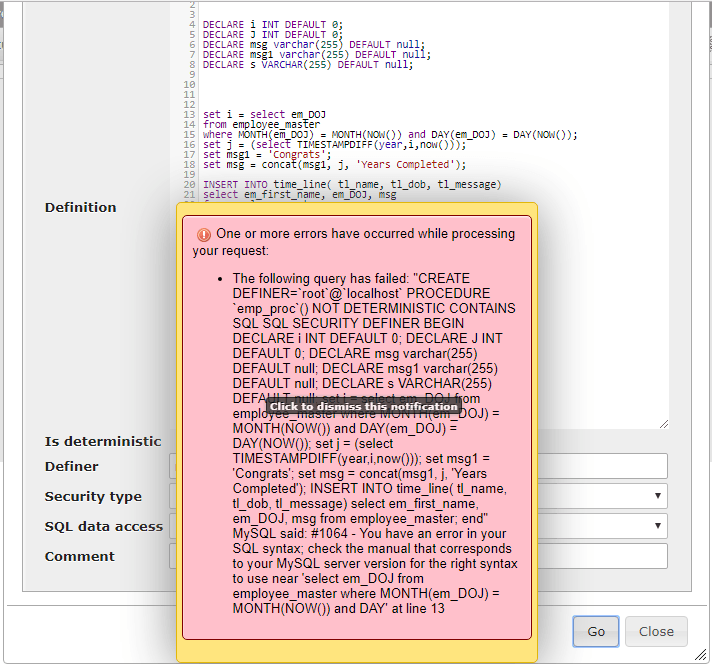Click the 'Security type' label
This screenshot has height=664, width=712.
[93, 496]
